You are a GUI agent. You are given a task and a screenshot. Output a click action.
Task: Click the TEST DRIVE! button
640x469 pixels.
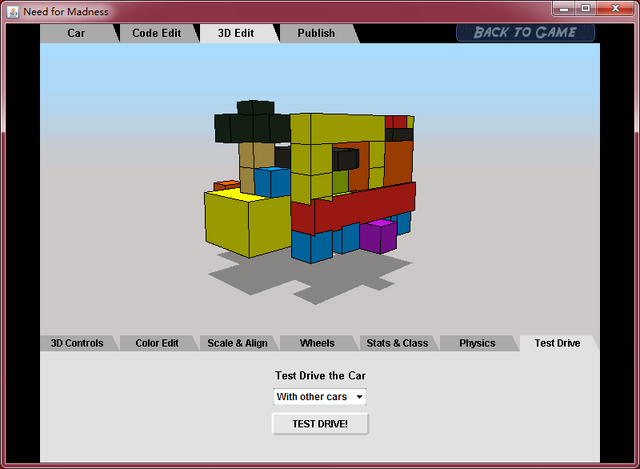click(x=320, y=424)
